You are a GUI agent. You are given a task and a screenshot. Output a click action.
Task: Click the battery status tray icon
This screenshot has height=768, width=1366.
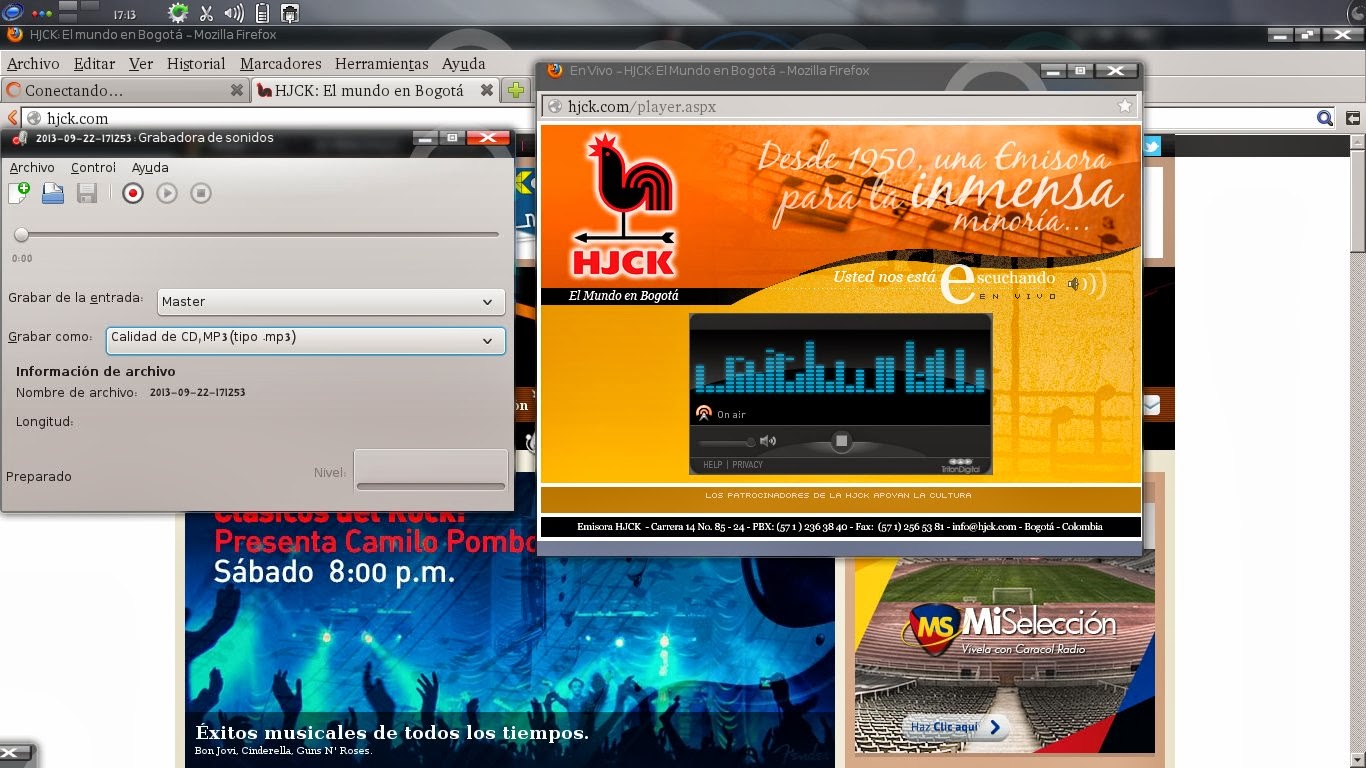coord(262,13)
